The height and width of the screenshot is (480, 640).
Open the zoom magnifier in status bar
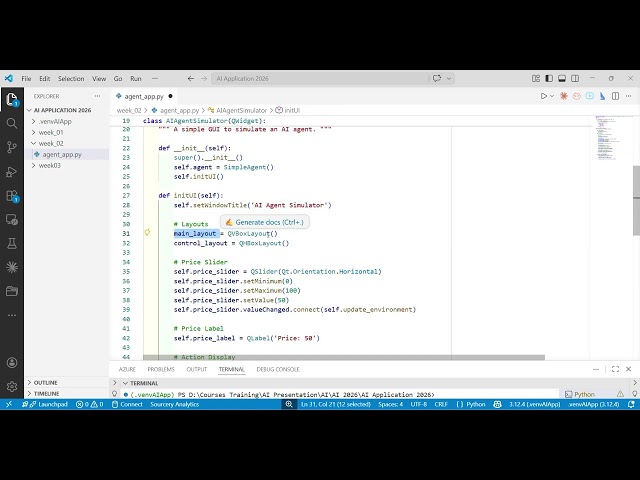[x=289, y=404]
